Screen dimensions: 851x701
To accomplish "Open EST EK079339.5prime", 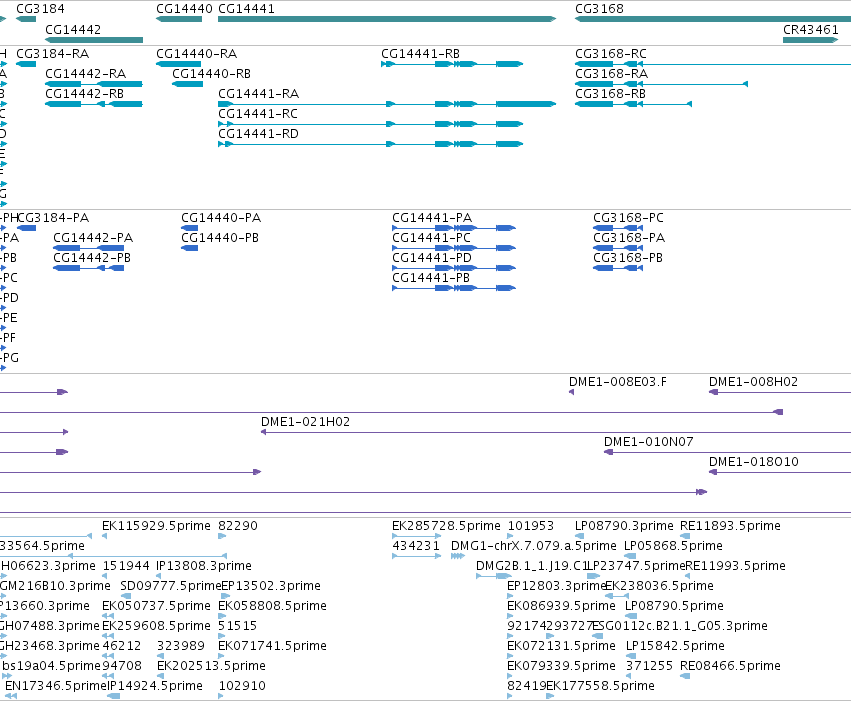I will (x=561, y=666).
